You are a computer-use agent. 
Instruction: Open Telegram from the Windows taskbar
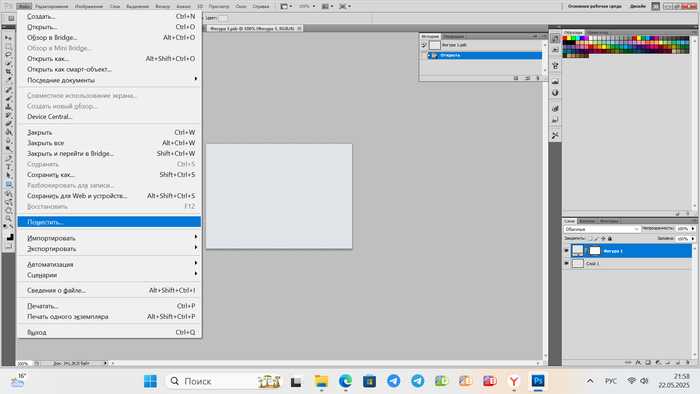[393, 381]
